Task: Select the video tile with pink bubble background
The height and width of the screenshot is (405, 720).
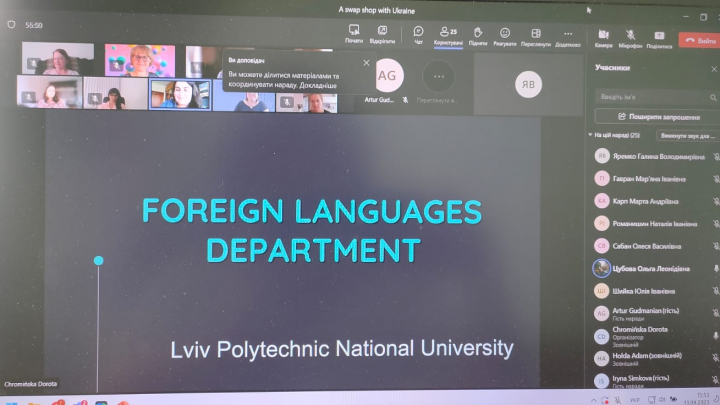Action: click(x=140, y=60)
